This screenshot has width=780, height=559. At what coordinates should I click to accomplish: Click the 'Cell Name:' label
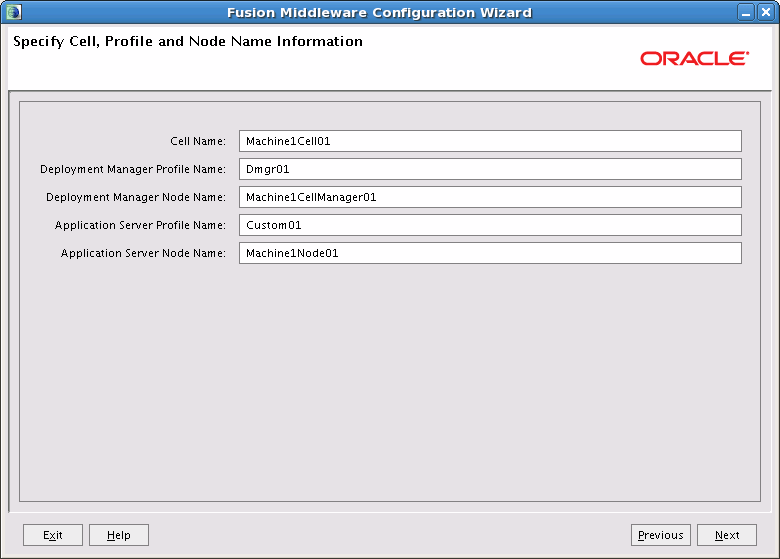[x=198, y=141]
